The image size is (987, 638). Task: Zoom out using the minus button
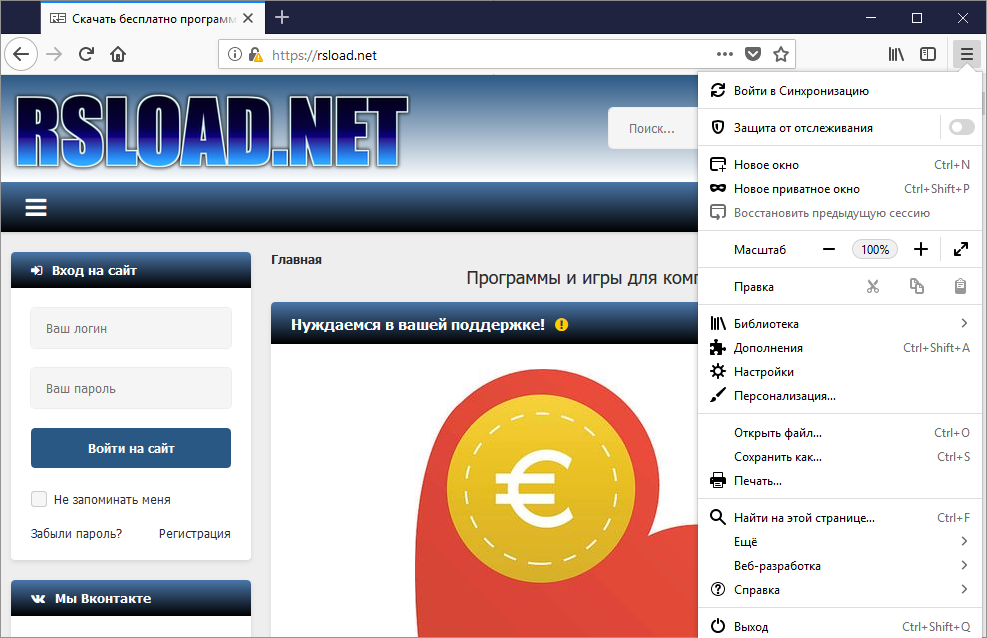tap(829, 250)
